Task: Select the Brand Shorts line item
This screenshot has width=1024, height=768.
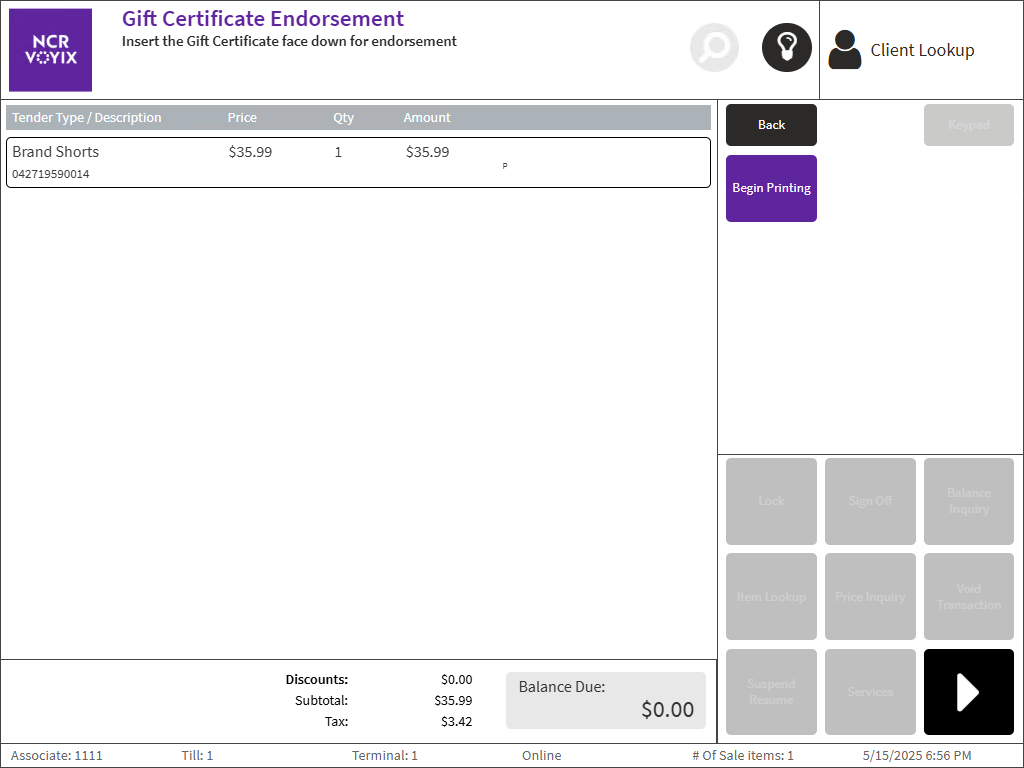Action: point(358,162)
